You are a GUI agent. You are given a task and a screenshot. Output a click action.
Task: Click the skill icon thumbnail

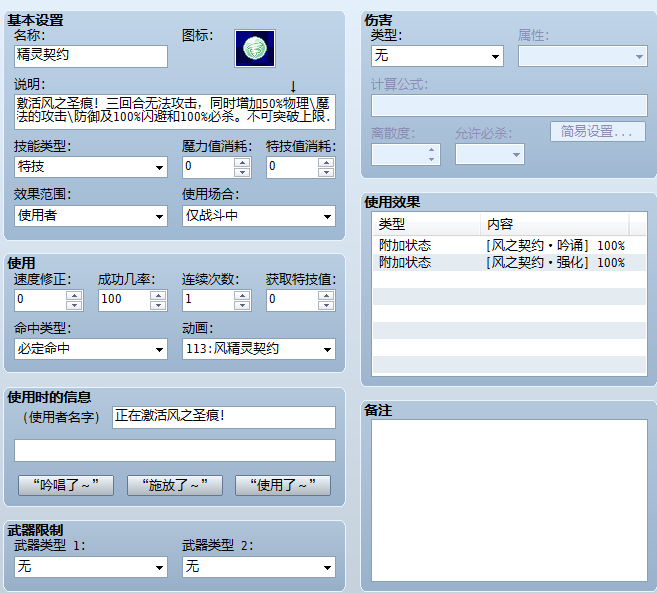click(x=255, y=48)
